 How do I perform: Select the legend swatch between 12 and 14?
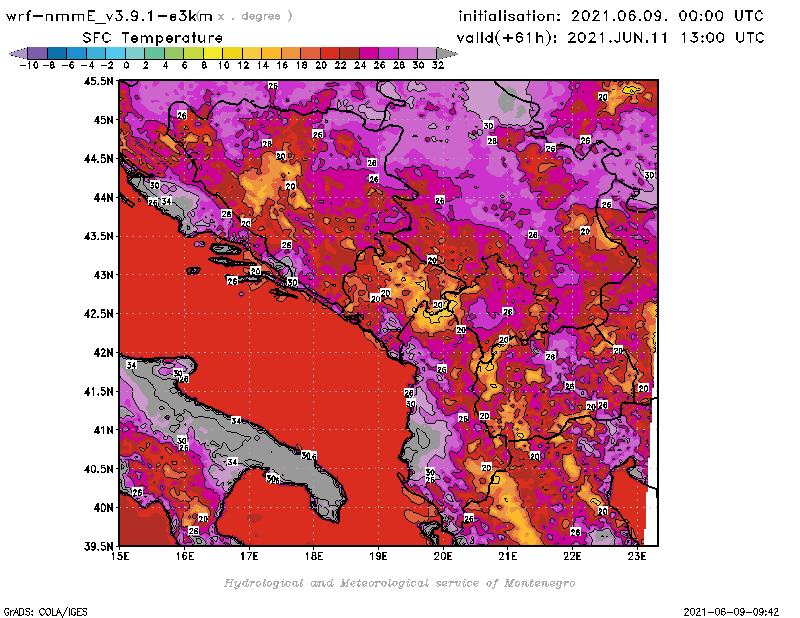pos(252,53)
